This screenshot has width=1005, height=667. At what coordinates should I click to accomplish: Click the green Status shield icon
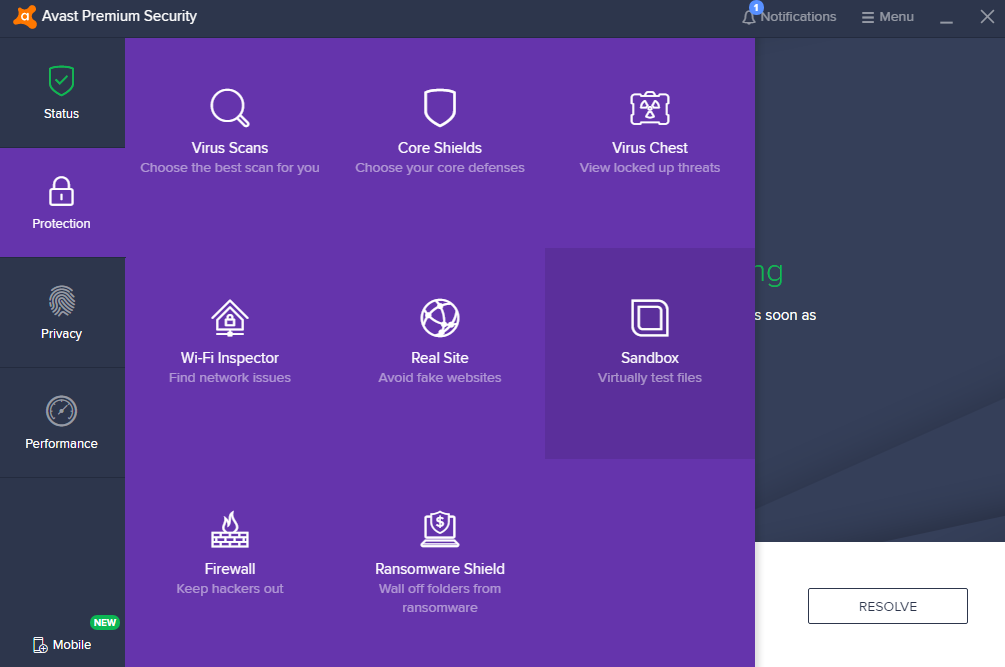62,81
